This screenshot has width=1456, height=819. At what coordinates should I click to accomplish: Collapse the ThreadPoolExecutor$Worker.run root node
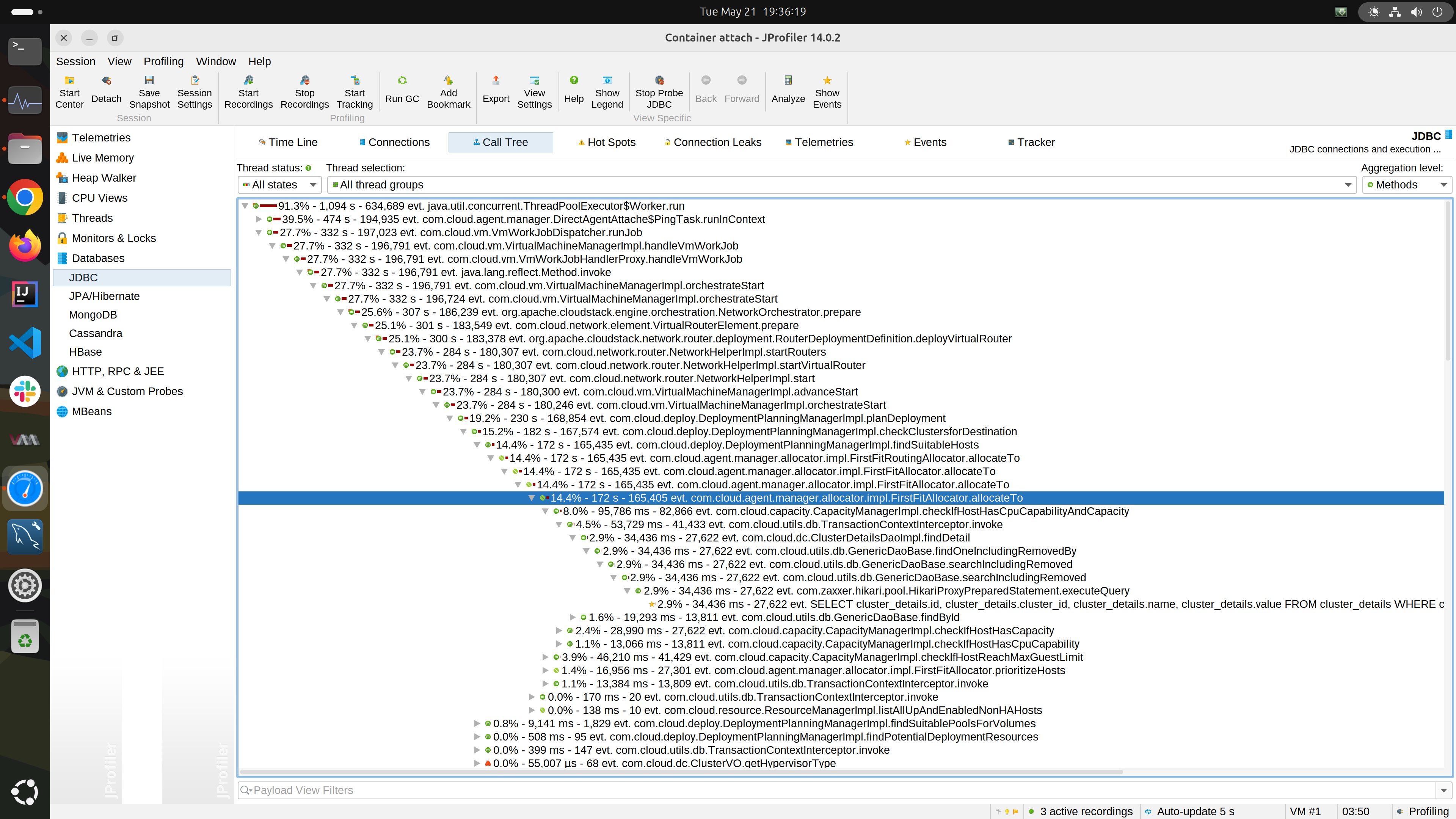pyautogui.click(x=245, y=206)
